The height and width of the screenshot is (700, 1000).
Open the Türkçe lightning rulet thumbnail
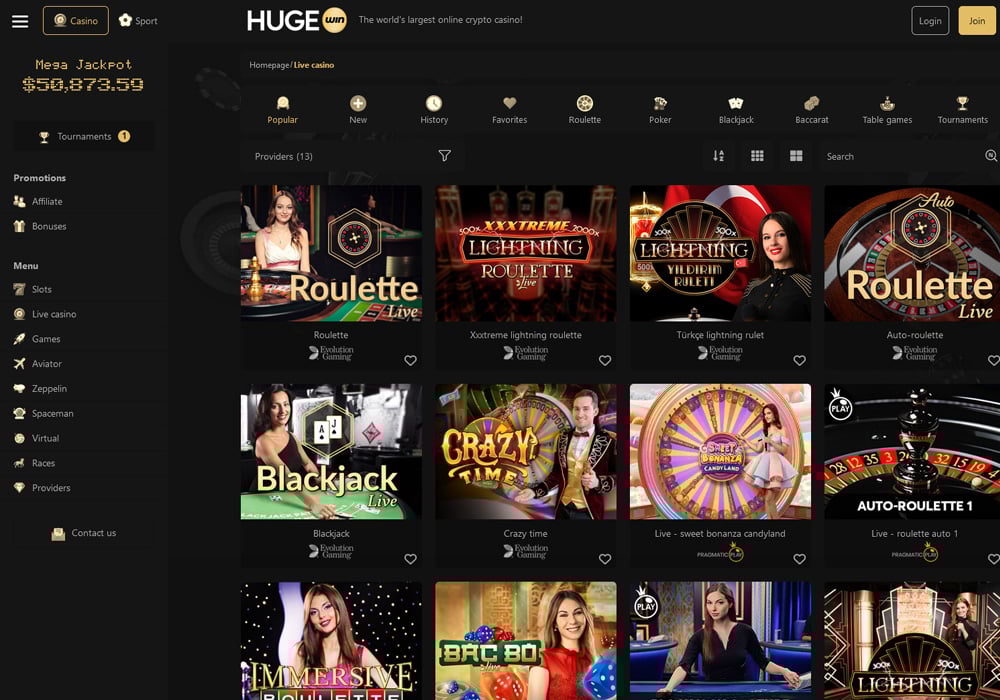pos(720,253)
